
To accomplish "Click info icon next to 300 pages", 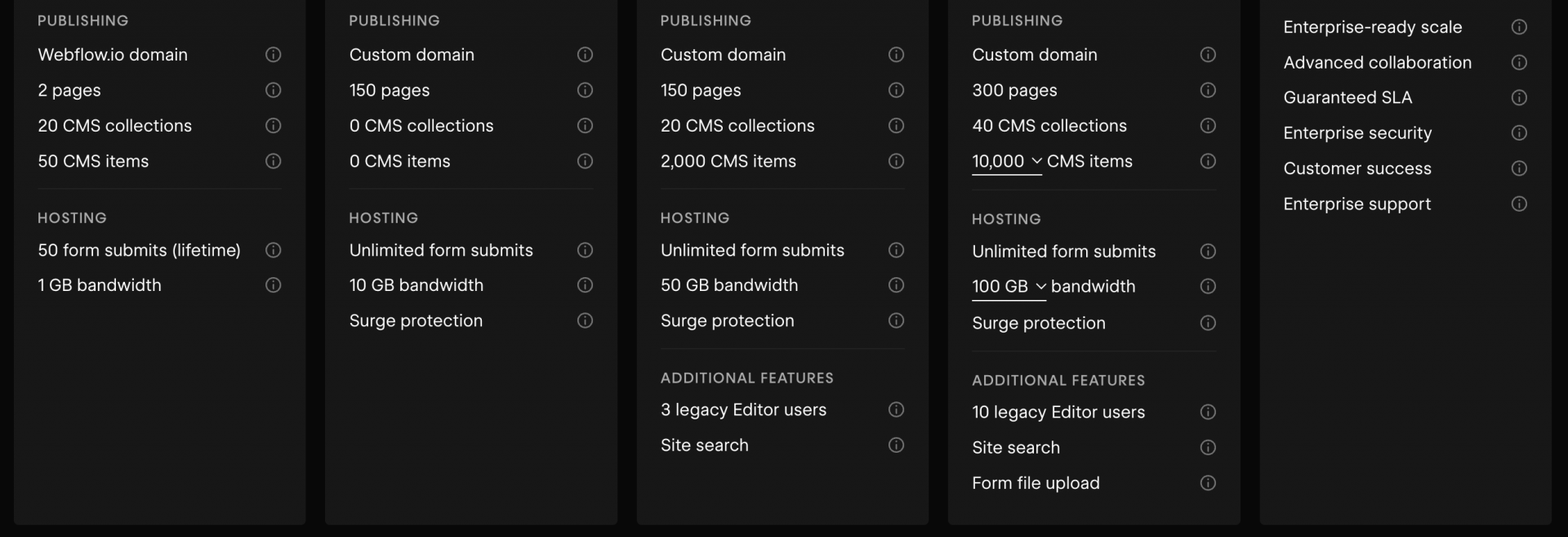I will pos(1208,90).
